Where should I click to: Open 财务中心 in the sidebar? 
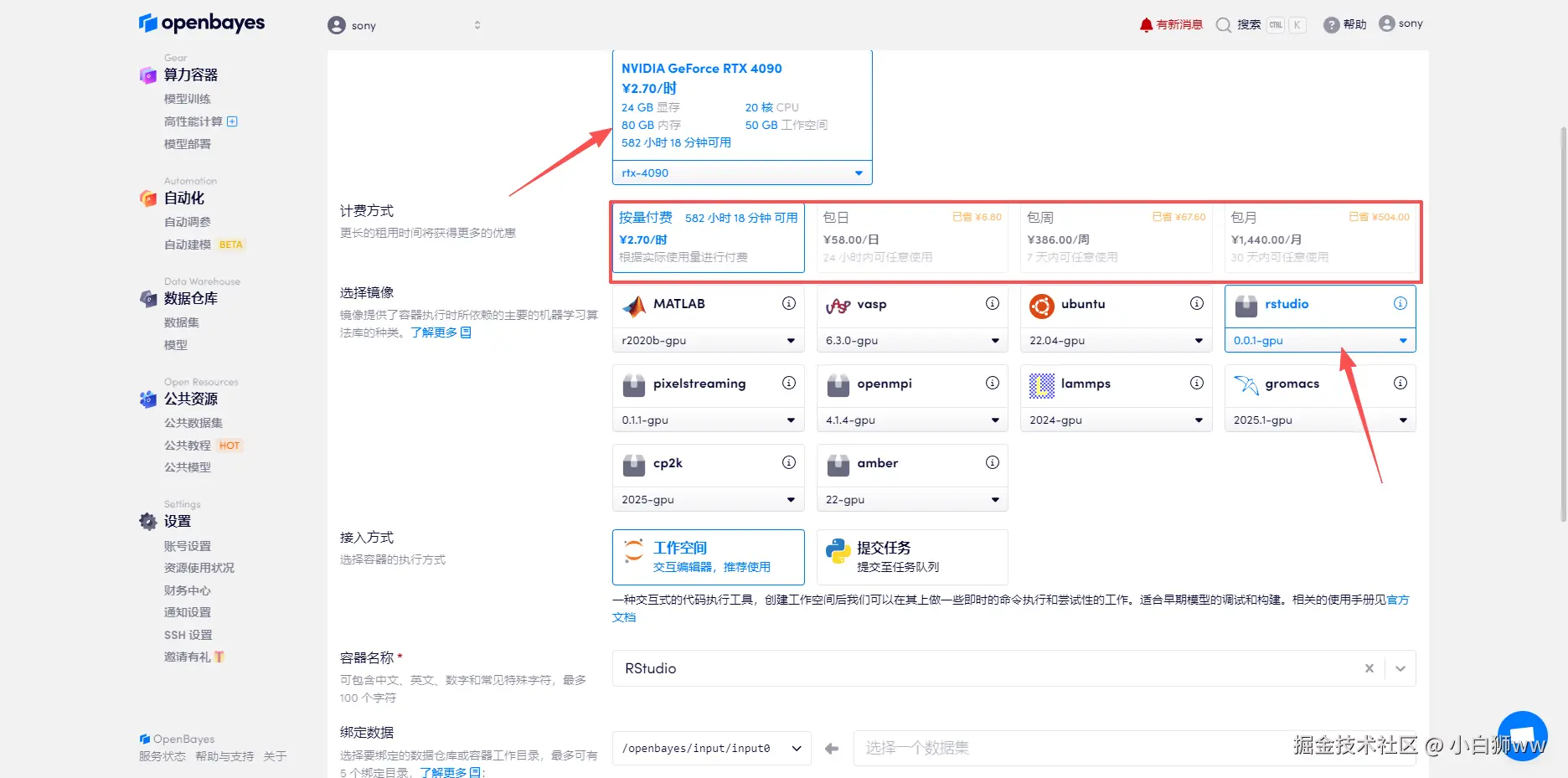click(188, 590)
